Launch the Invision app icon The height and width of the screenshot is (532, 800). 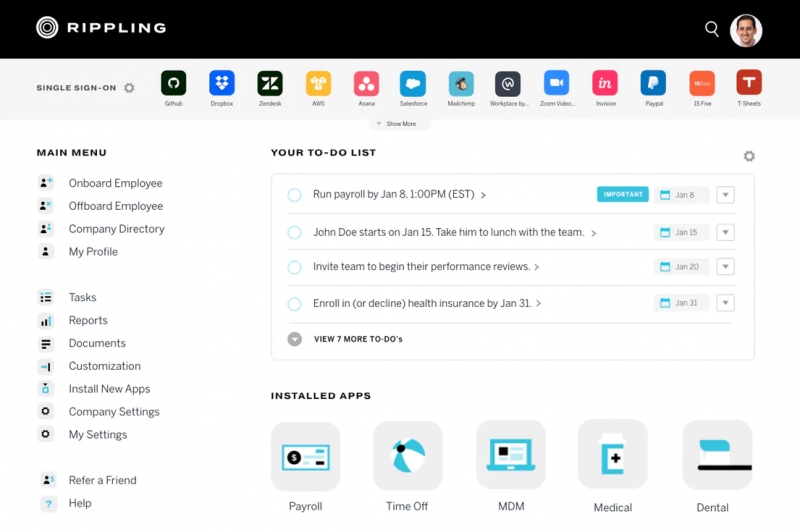[605, 83]
